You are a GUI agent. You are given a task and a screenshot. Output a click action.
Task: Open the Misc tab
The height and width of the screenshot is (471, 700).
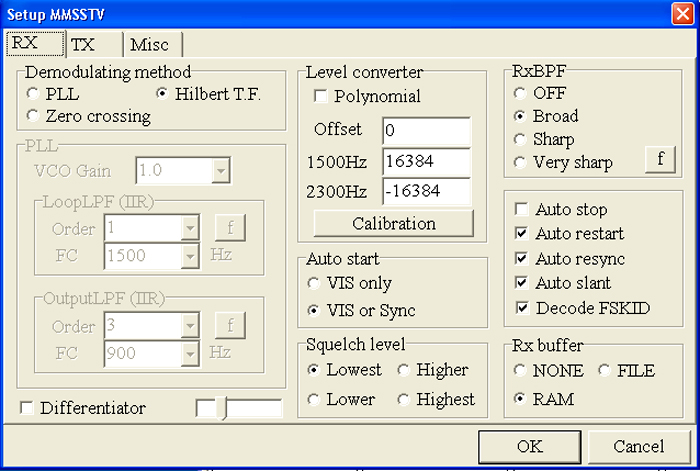click(x=153, y=45)
